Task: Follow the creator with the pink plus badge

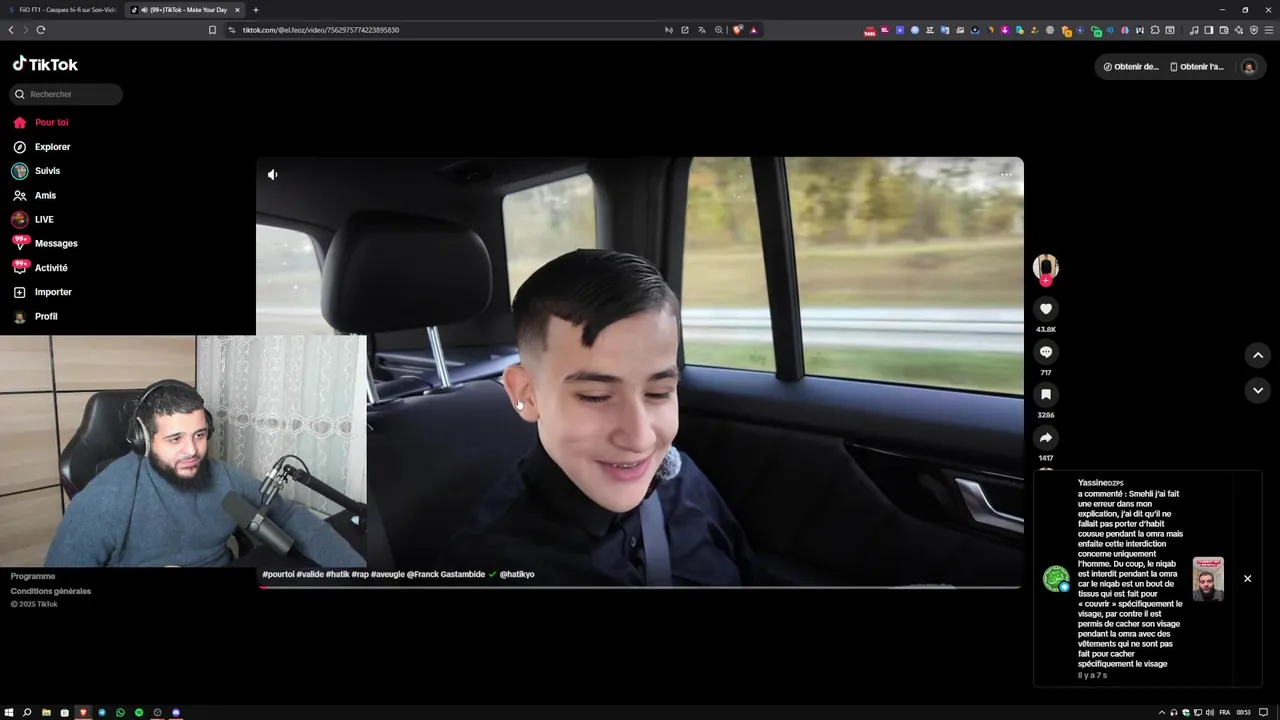Action: tap(1046, 281)
